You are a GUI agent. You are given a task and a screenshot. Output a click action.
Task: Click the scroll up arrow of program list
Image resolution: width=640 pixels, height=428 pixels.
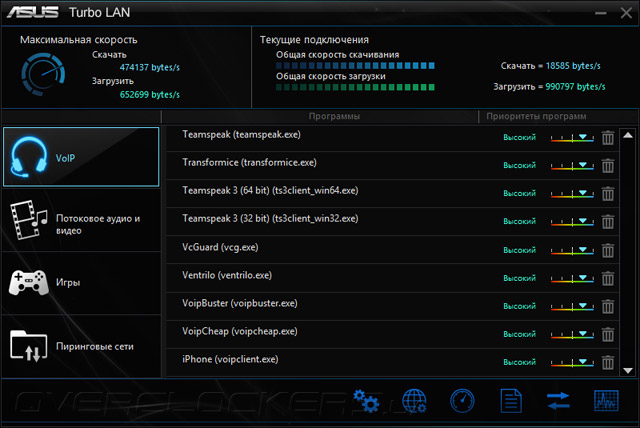[628, 135]
